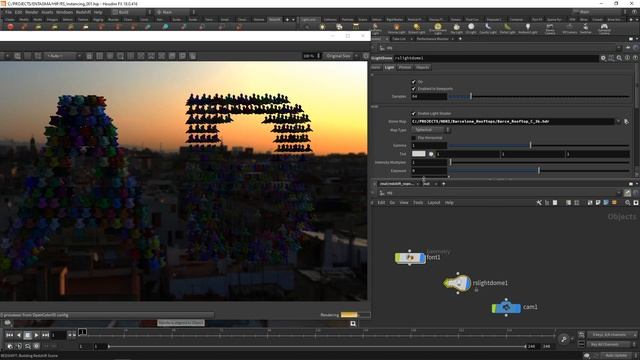The image size is (640, 360).
Task: Open the render view Original Size dropdown
Action: click(x=341, y=56)
